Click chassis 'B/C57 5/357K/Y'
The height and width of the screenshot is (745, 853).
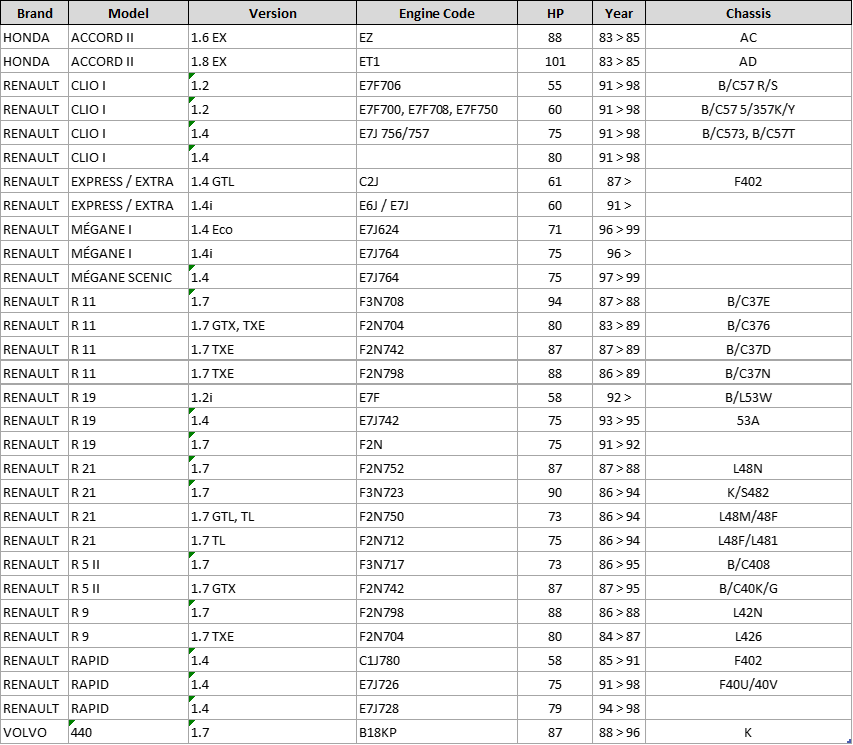(x=749, y=109)
